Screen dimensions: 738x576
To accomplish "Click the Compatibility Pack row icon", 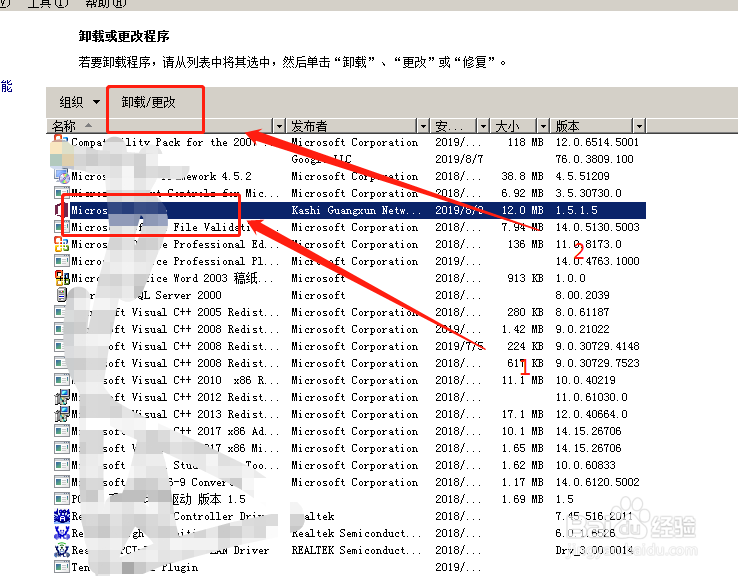I will coord(60,142).
